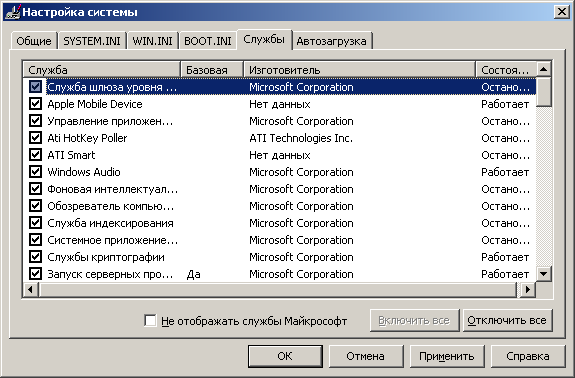
Task: Toggle checkbox for Системное приложение… service
Action: pyautogui.click(x=35, y=240)
